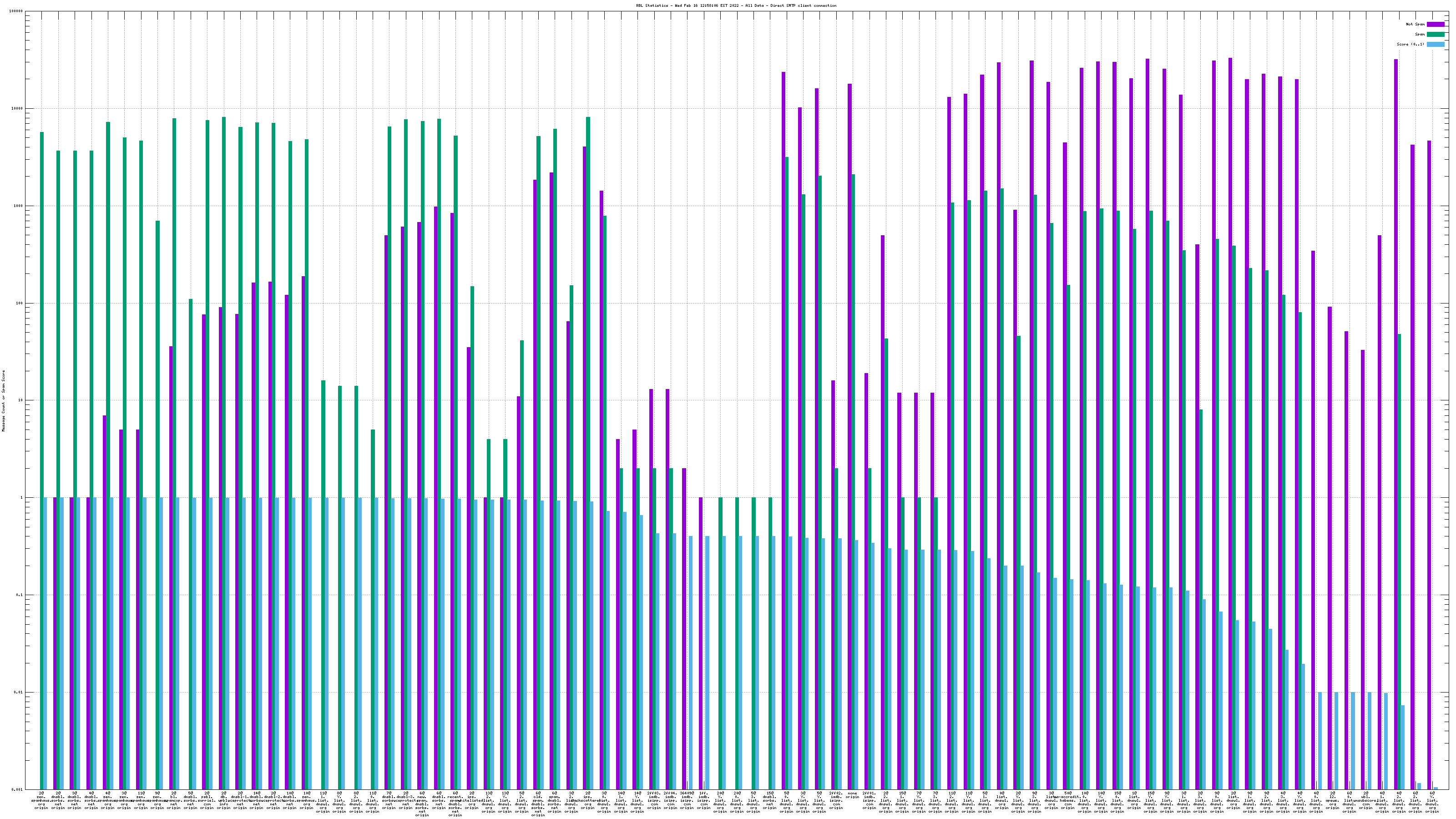
Task: Click the RBL Statistics chart title
Action: tap(736, 5)
